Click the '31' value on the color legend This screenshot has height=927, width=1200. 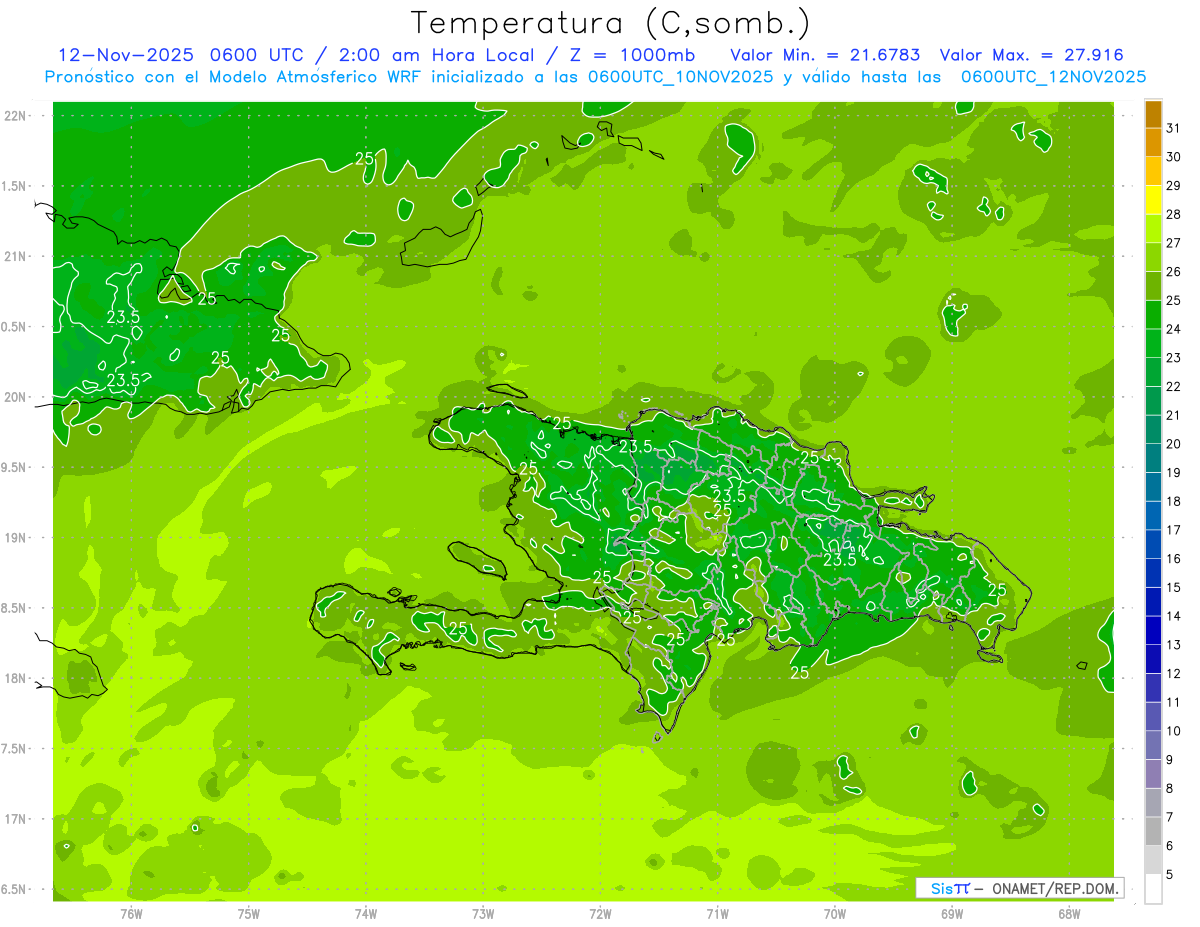point(1173,128)
